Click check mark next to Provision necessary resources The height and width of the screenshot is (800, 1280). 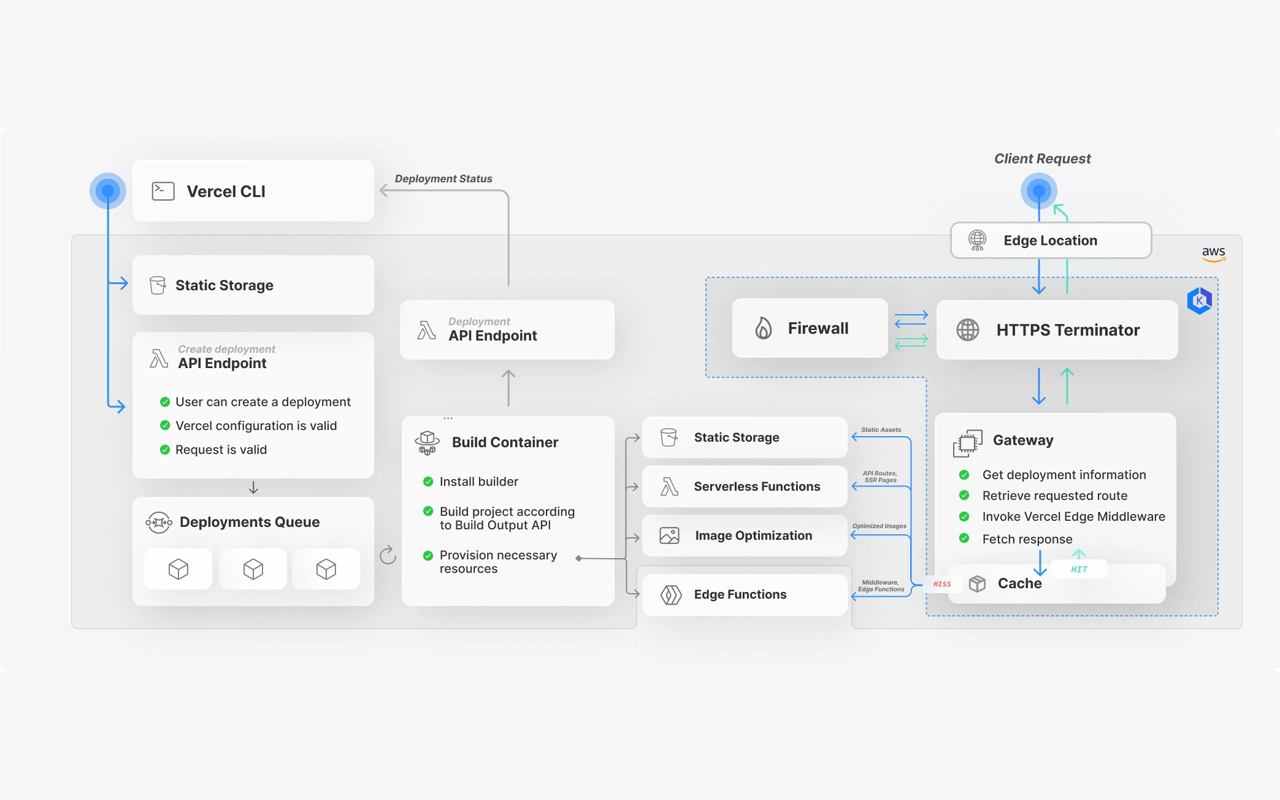click(x=428, y=556)
